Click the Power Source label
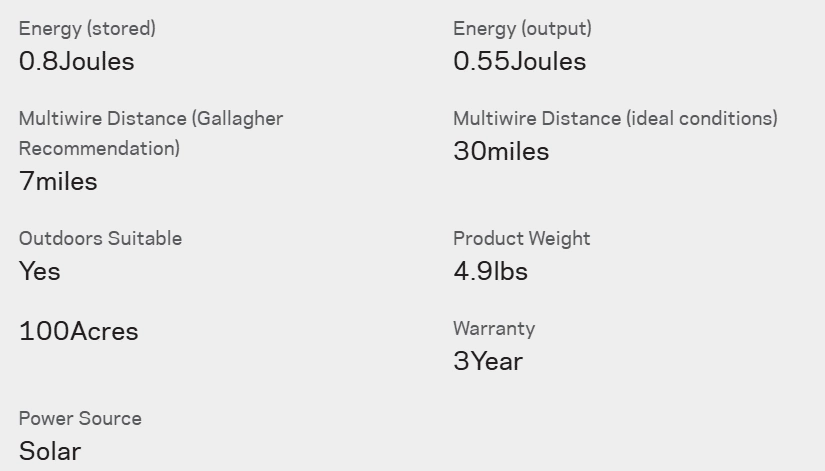Screen dimensions: 825x471 pyautogui.click(x=81, y=418)
